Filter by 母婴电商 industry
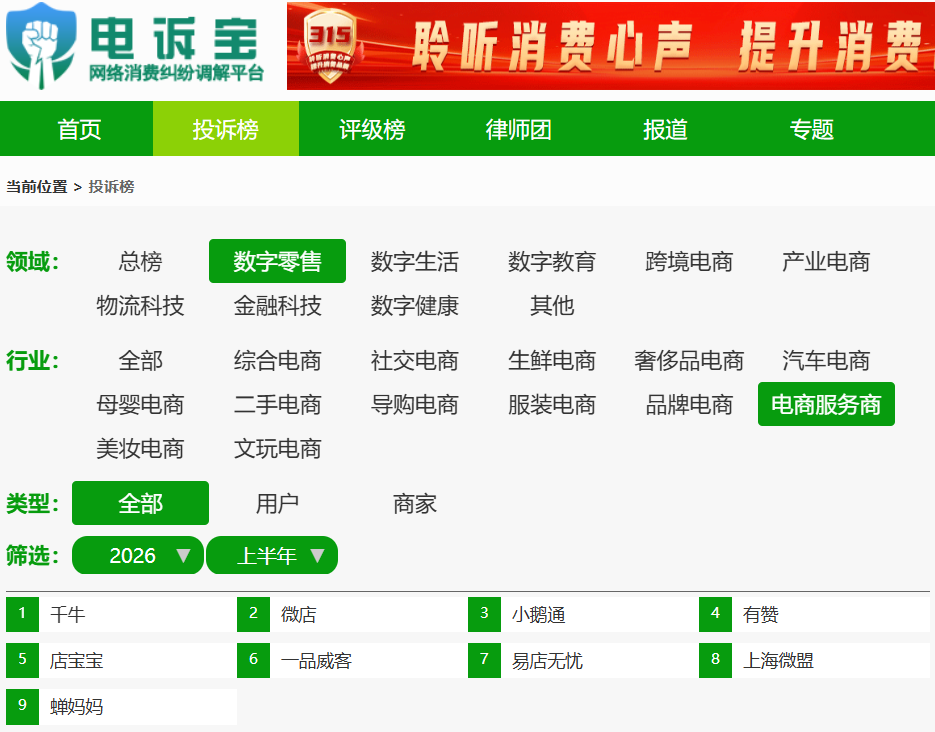This screenshot has height=732, width=935. 140,404
